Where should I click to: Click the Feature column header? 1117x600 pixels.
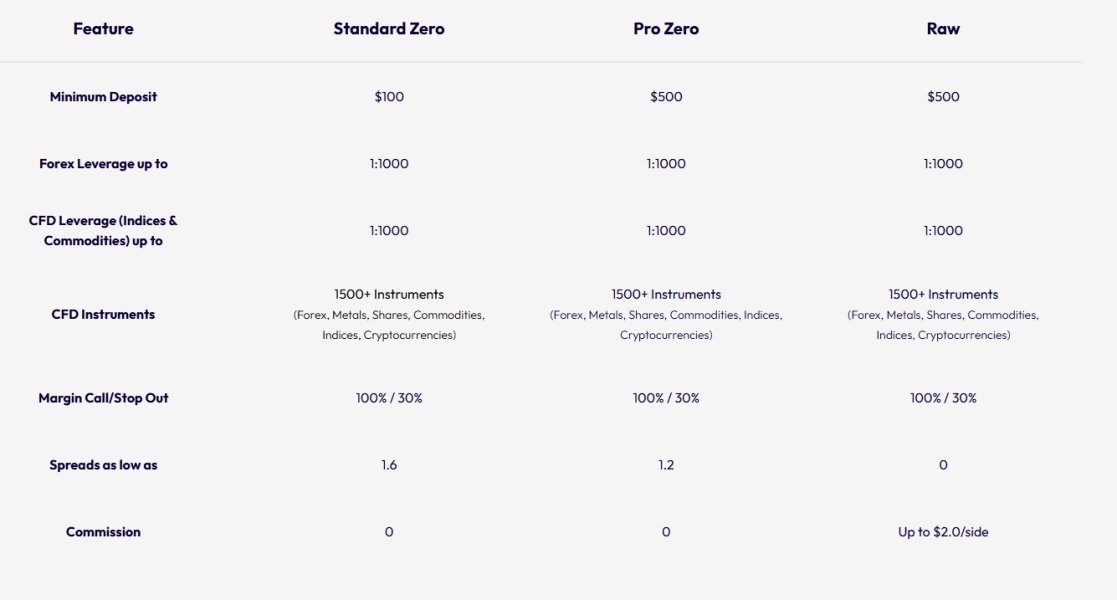[103, 29]
